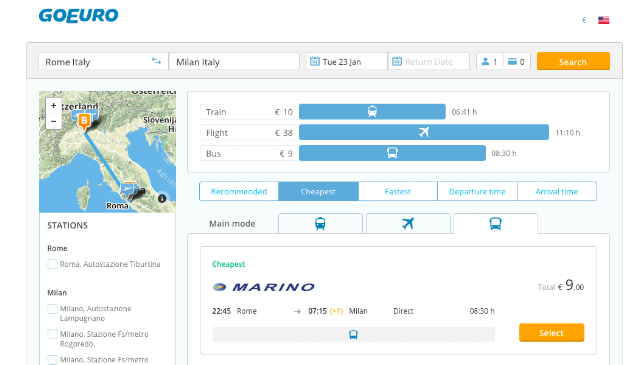The height and width of the screenshot is (365, 640).
Task: Click bus icon in Marino trip bar
Action: click(353, 334)
